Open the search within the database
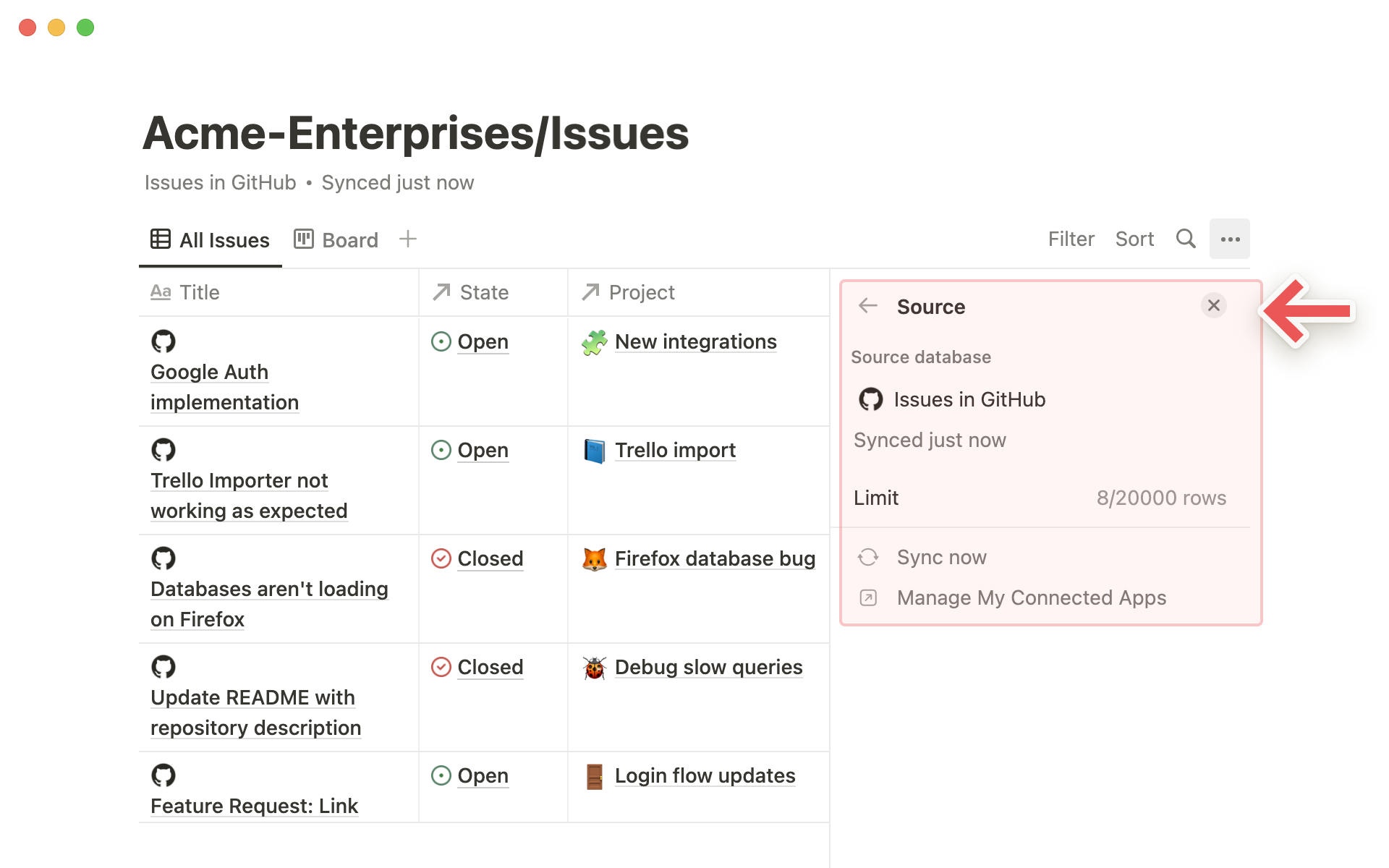The image size is (1389, 868). [x=1186, y=239]
